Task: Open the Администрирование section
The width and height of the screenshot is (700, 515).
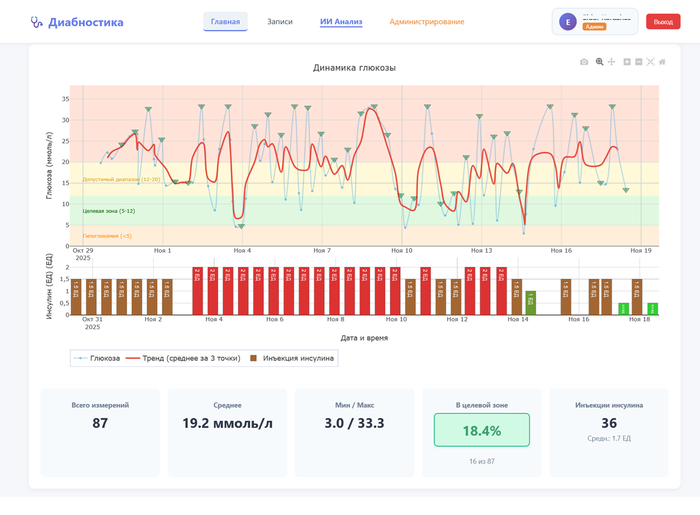Action: point(427,21)
